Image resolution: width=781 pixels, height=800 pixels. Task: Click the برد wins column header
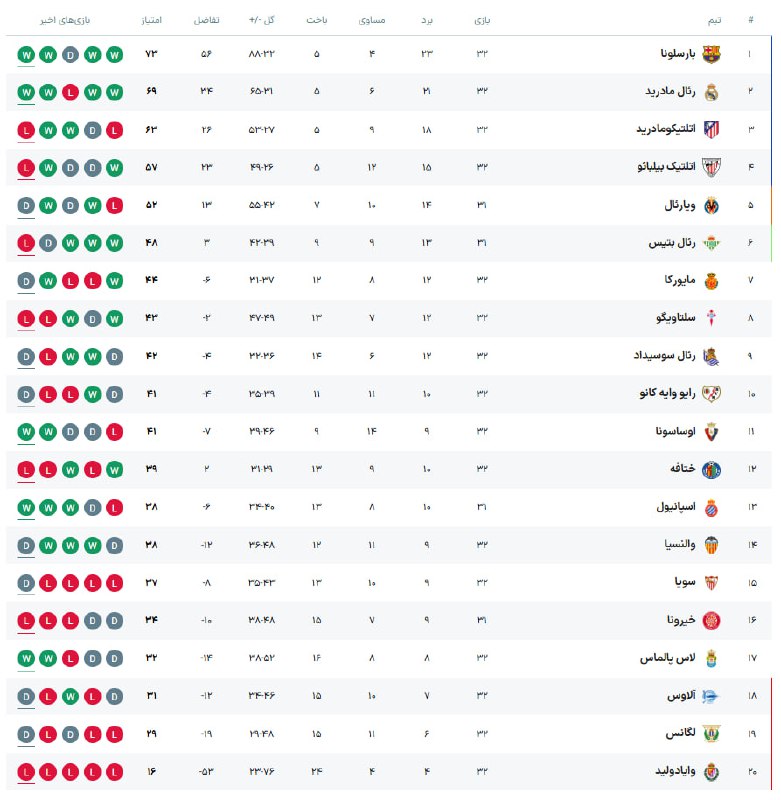coord(428,20)
